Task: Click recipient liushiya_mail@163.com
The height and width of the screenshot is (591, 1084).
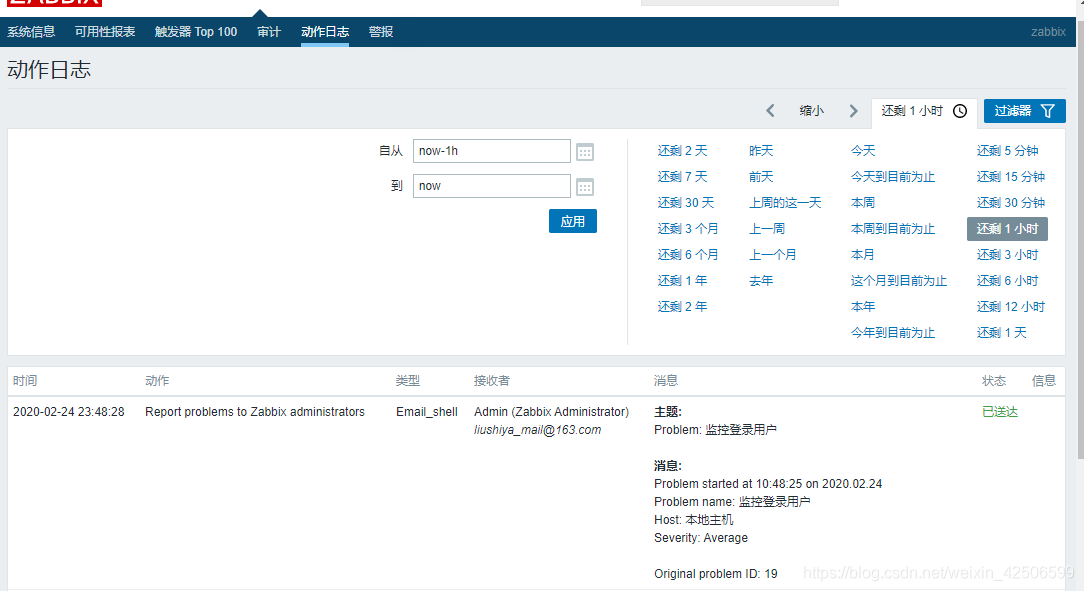Action: [x=537, y=430]
